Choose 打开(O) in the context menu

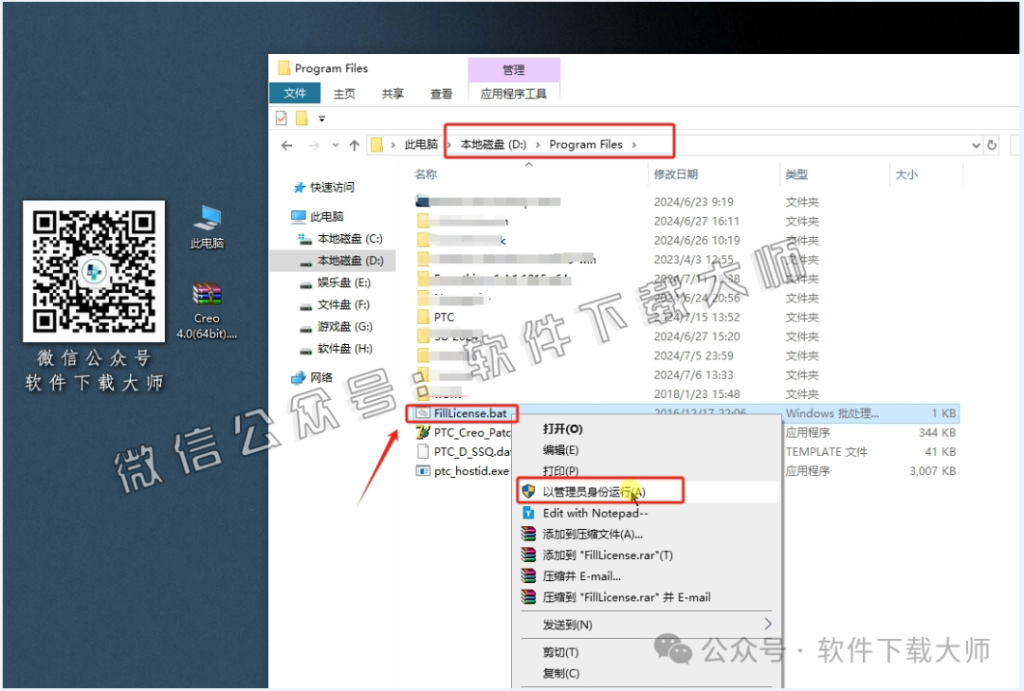563,429
